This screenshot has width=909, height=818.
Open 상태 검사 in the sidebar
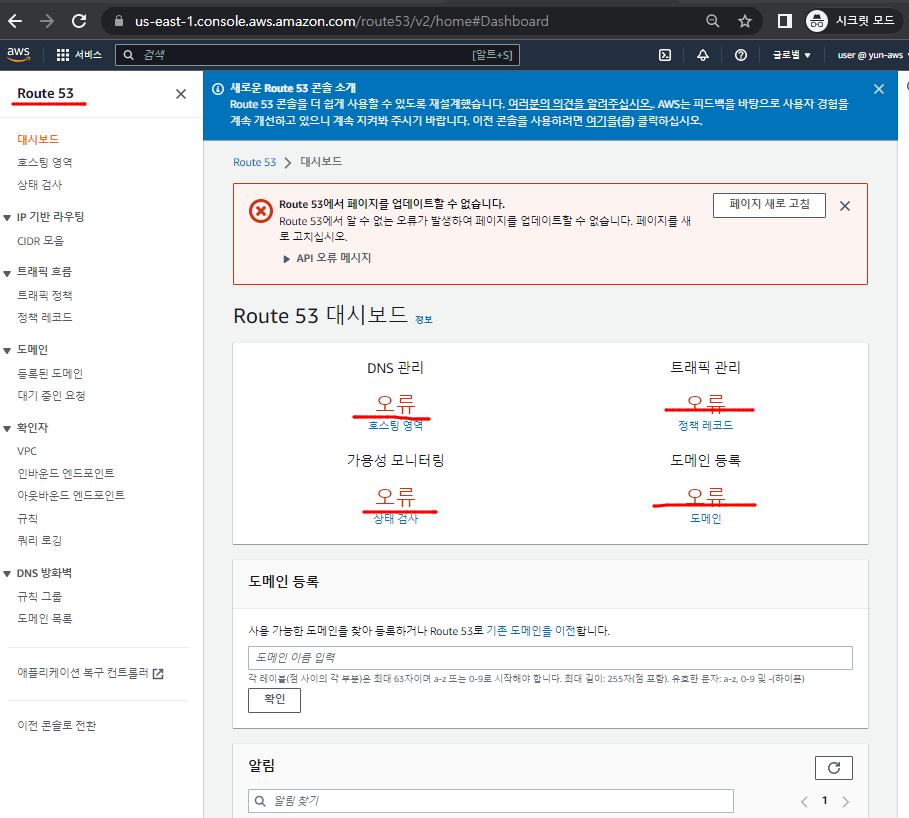pos(39,184)
